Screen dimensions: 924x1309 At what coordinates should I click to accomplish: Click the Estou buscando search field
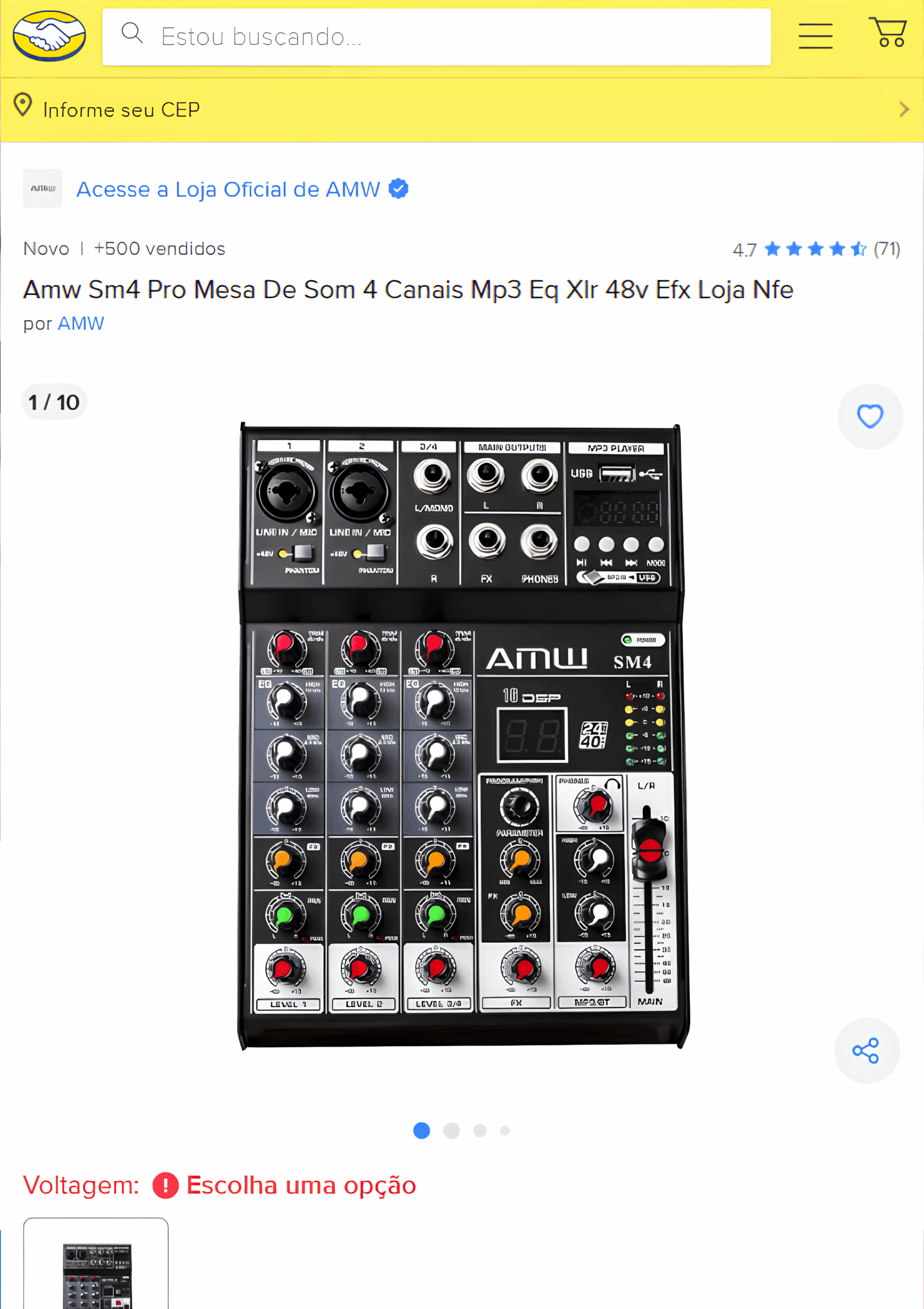[436, 37]
